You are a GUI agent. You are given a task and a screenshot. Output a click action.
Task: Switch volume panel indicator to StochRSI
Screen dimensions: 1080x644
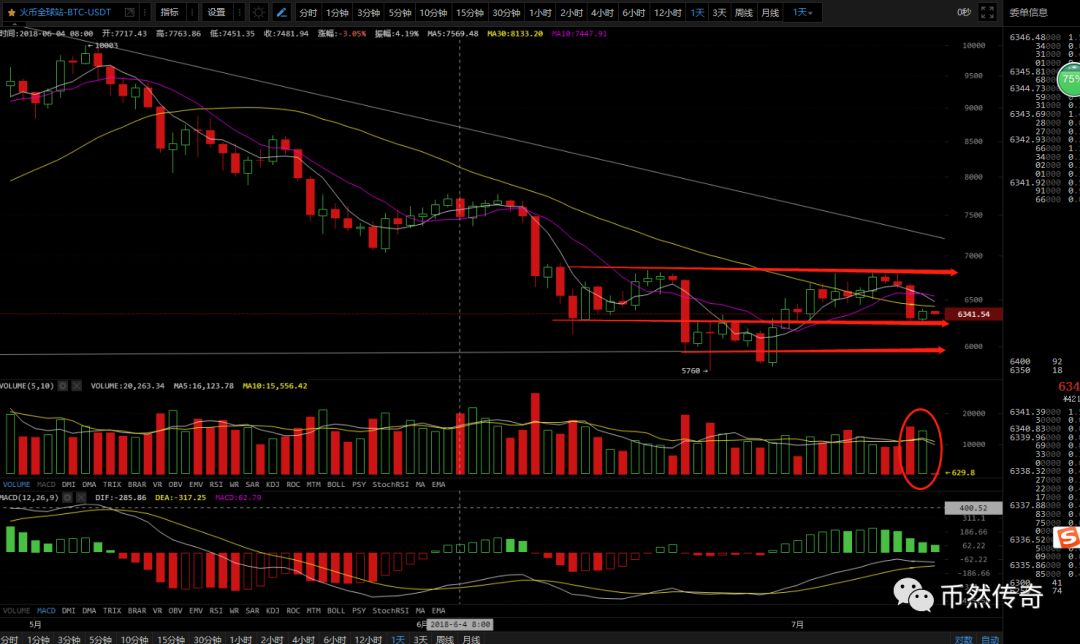pos(391,484)
